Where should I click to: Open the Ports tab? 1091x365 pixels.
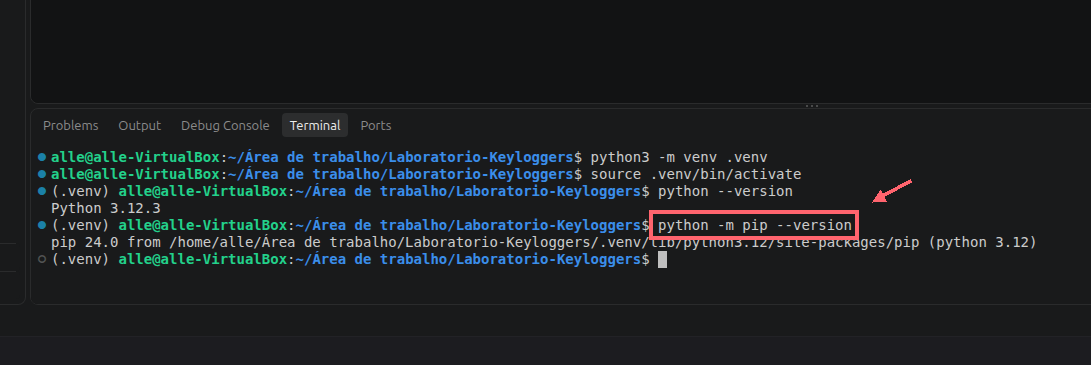pos(376,126)
